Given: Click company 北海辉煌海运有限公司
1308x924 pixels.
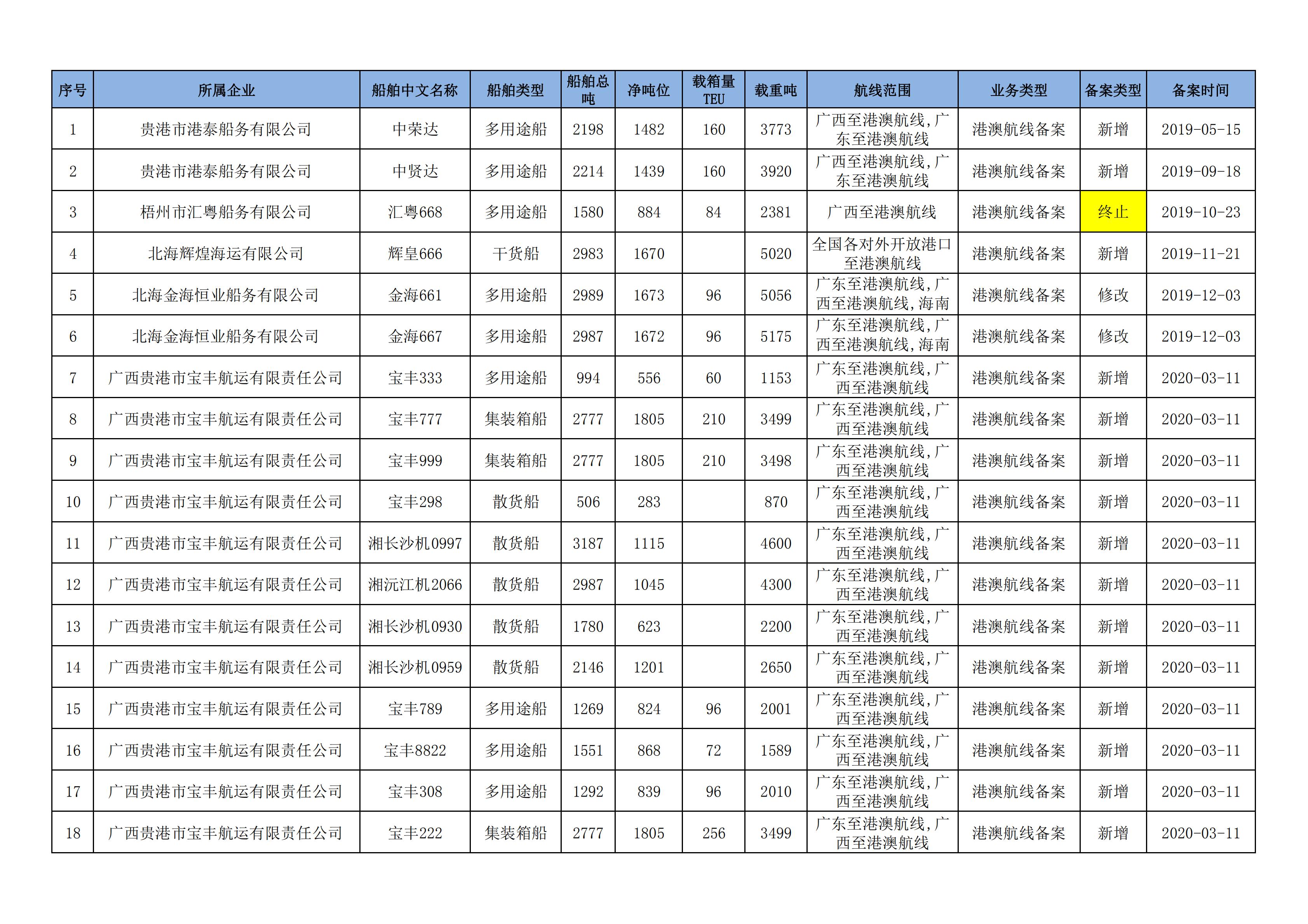Looking at the screenshot, I should point(226,254).
